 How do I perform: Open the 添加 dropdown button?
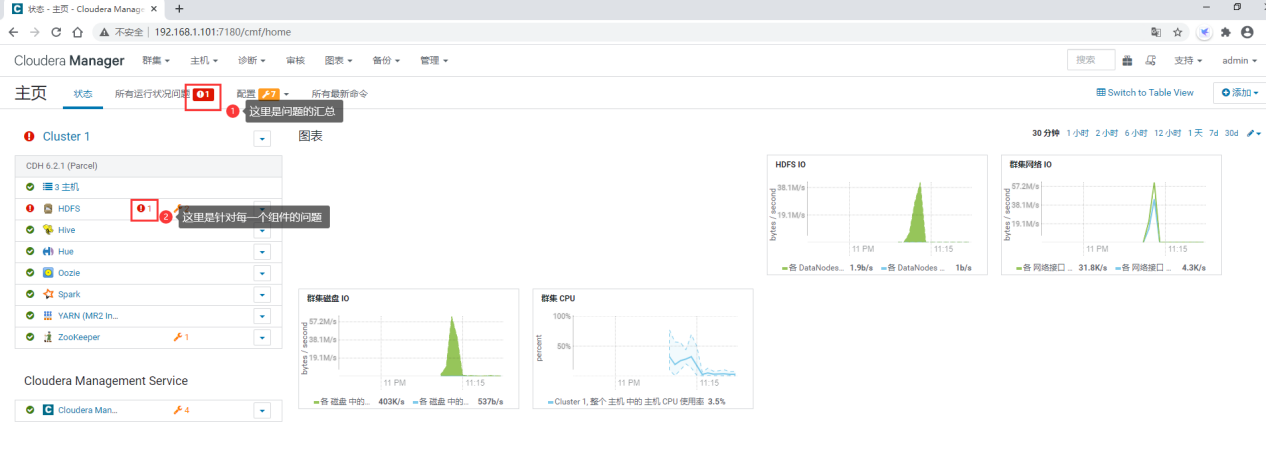click(x=1239, y=92)
